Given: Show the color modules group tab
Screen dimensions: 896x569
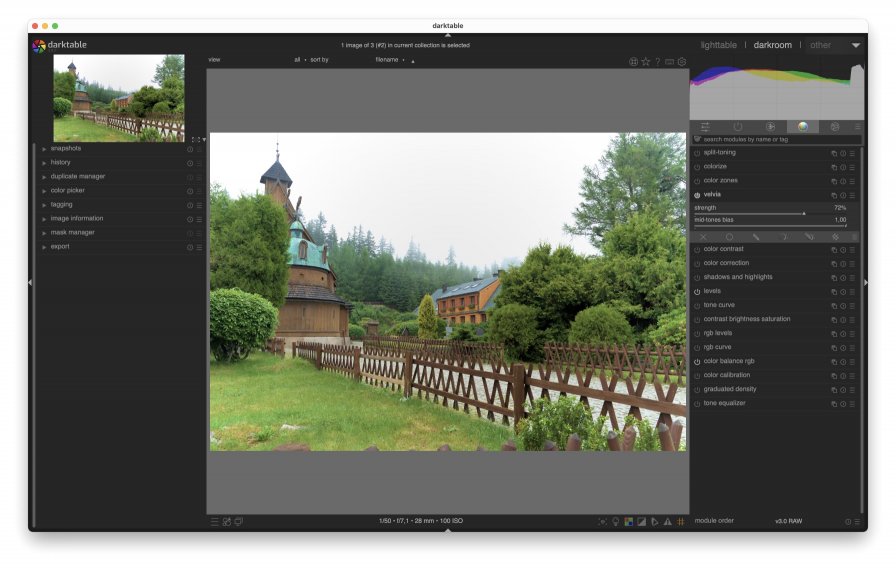Looking at the screenshot, I should point(801,127).
